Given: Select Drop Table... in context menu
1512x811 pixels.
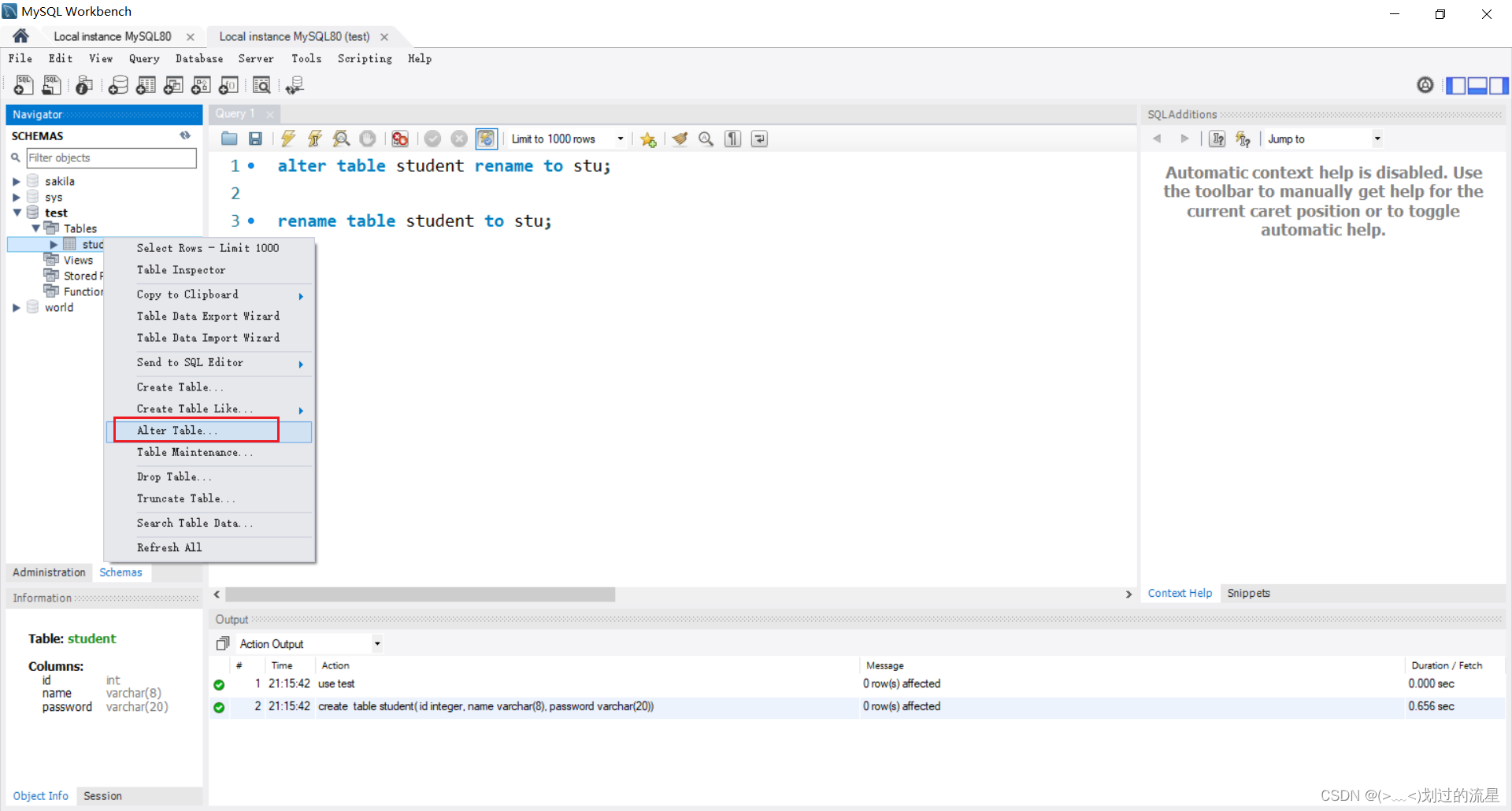Looking at the screenshot, I should click(x=209, y=477).
